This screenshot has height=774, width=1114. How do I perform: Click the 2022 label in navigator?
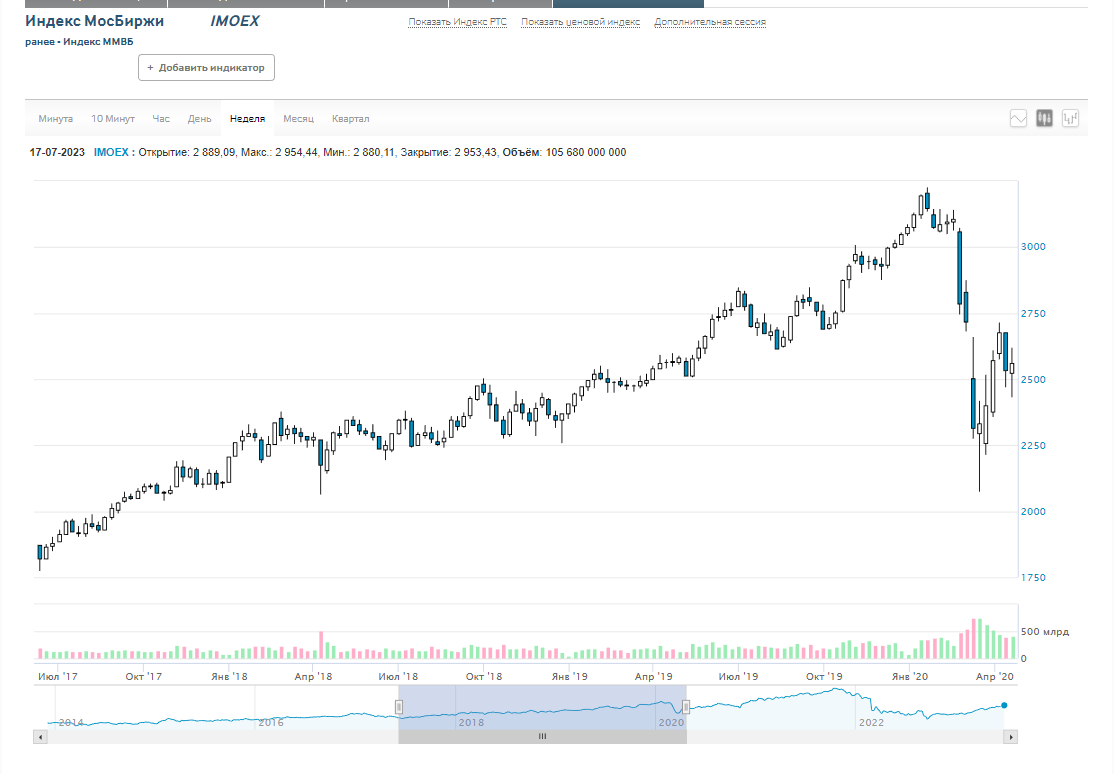[x=872, y=723]
